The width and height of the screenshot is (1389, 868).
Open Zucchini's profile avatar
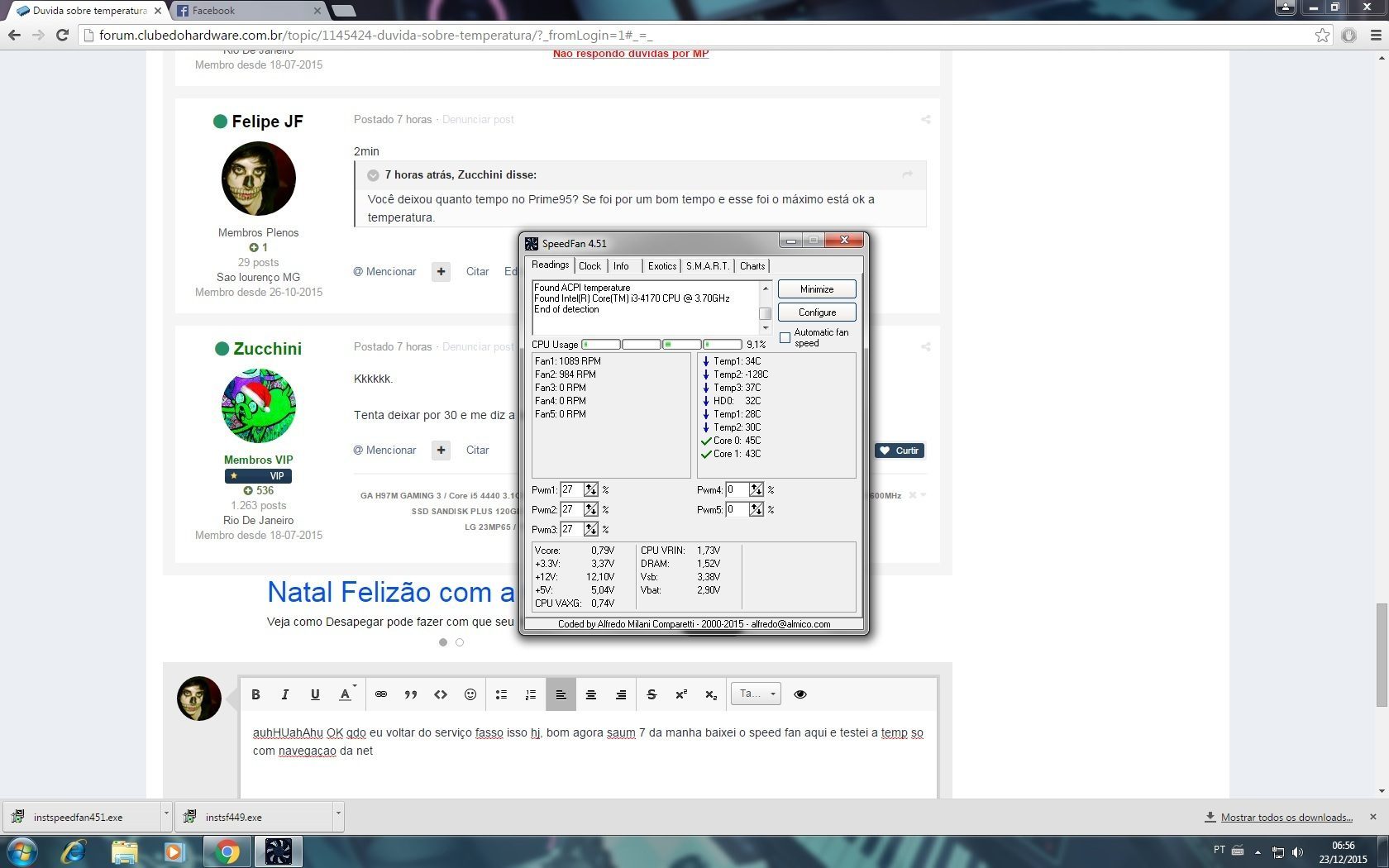click(x=259, y=406)
